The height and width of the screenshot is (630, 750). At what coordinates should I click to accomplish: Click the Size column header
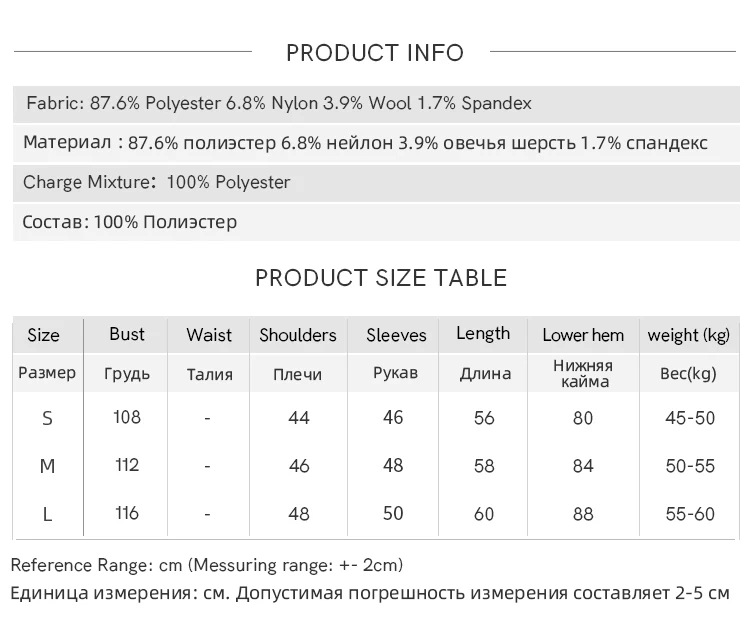pos(43,335)
